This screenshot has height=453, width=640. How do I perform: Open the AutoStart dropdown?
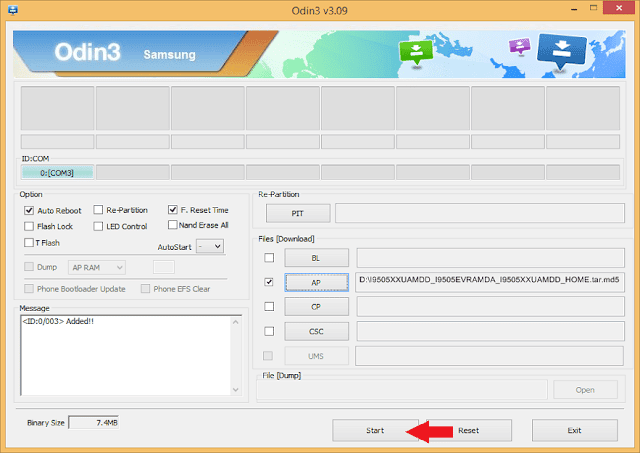pyautogui.click(x=210, y=246)
